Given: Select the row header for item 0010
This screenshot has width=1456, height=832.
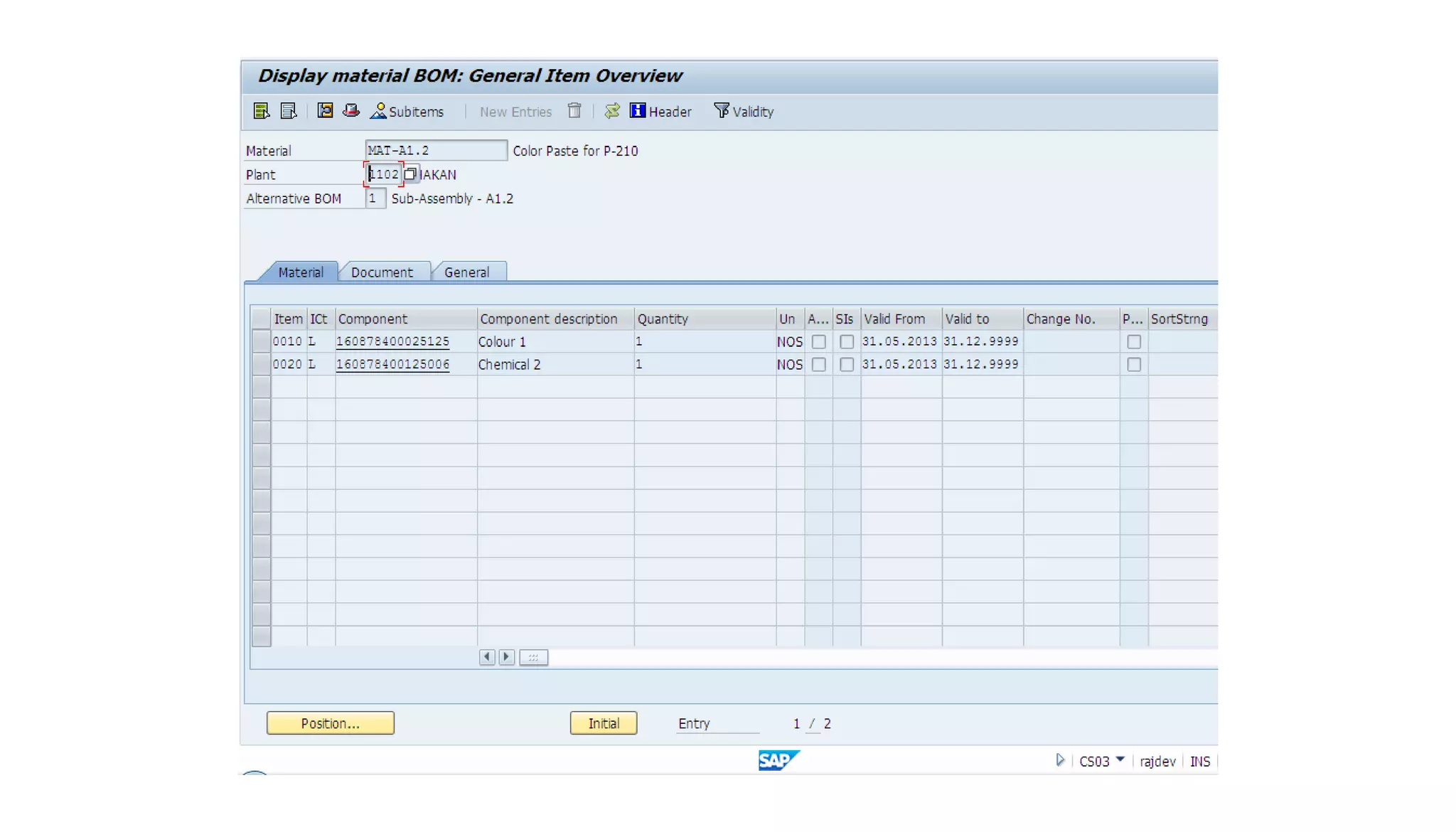Looking at the screenshot, I should [x=261, y=341].
